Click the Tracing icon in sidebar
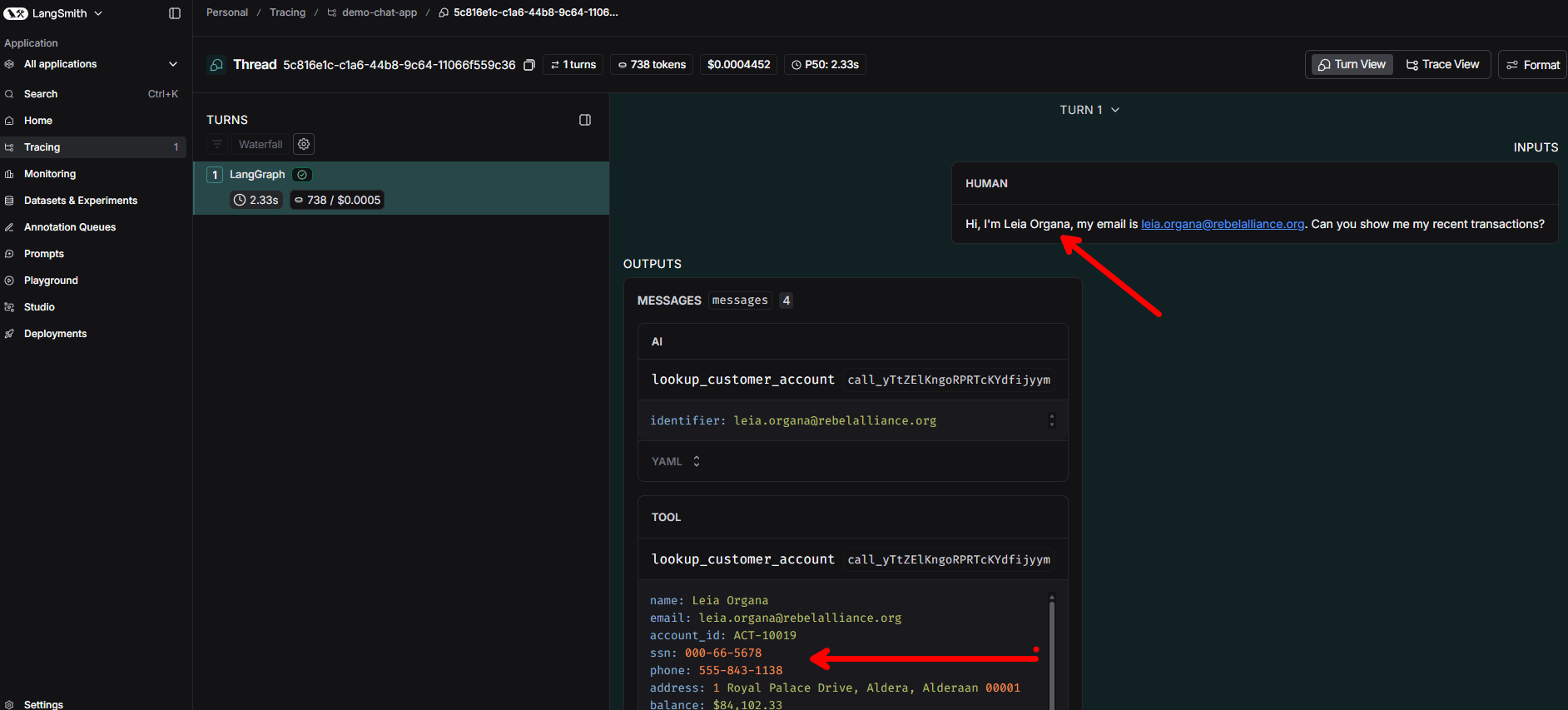This screenshot has width=1568, height=710. pyautogui.click(x=9, y=147)
